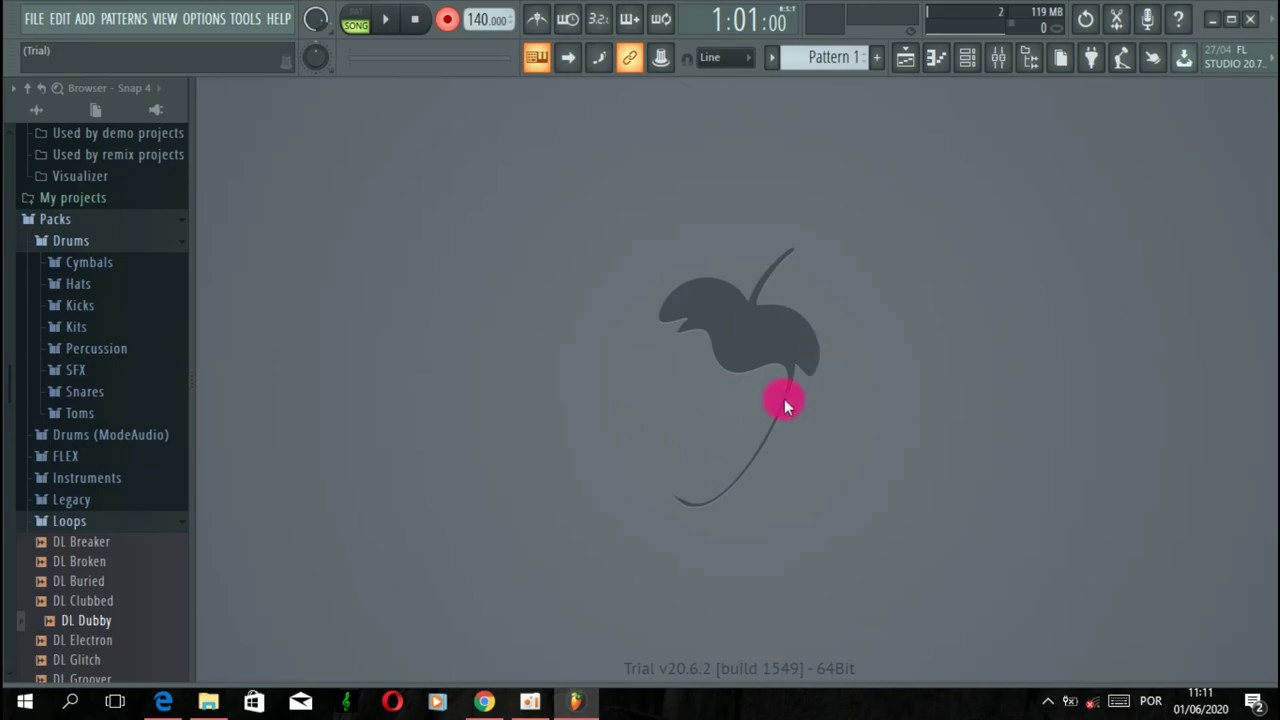Open the Line snap dropdown
Screen dimensions: 1280x720
tap(726, 58)
